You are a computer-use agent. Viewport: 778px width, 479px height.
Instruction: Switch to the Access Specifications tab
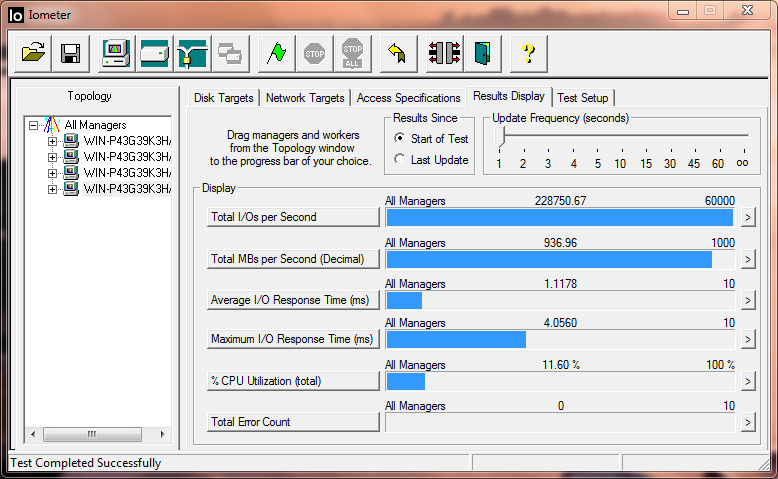[x=408, y=98]
